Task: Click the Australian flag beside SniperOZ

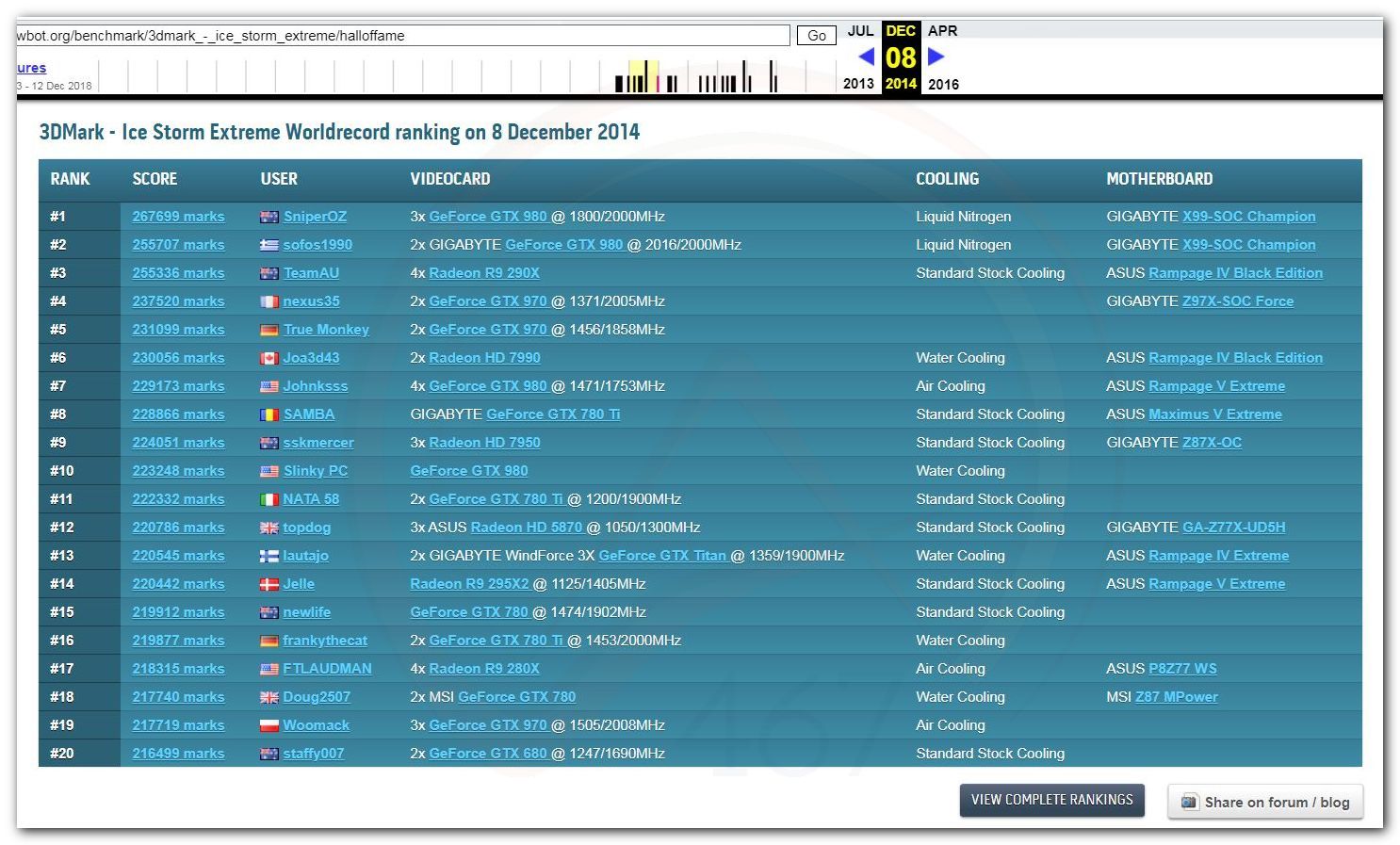Action: (x=269, y=217)
